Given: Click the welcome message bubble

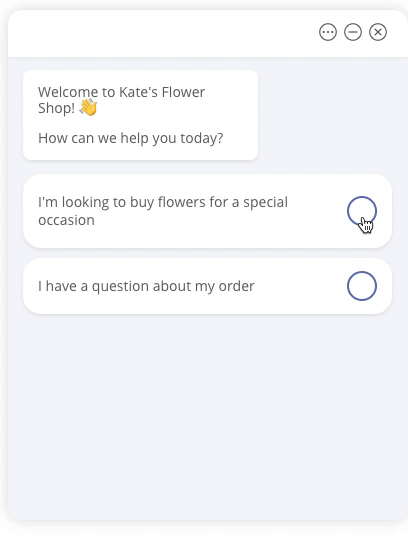Looking at the screenshot, I should click(140, 115).
